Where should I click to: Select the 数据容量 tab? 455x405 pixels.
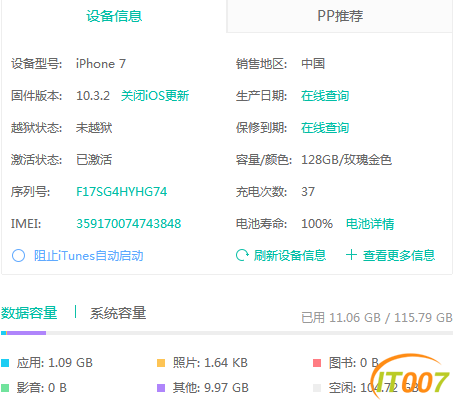[x=29, y=313]
